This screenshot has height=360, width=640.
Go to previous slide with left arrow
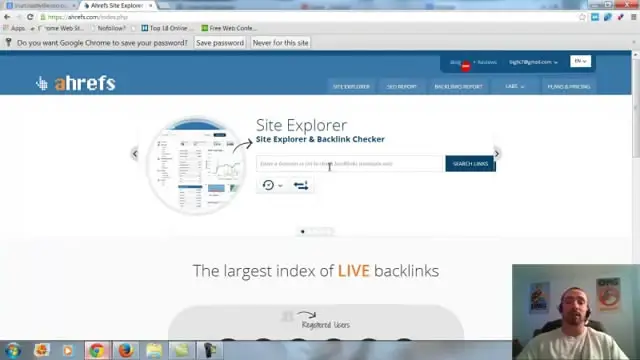pos(135,154)
